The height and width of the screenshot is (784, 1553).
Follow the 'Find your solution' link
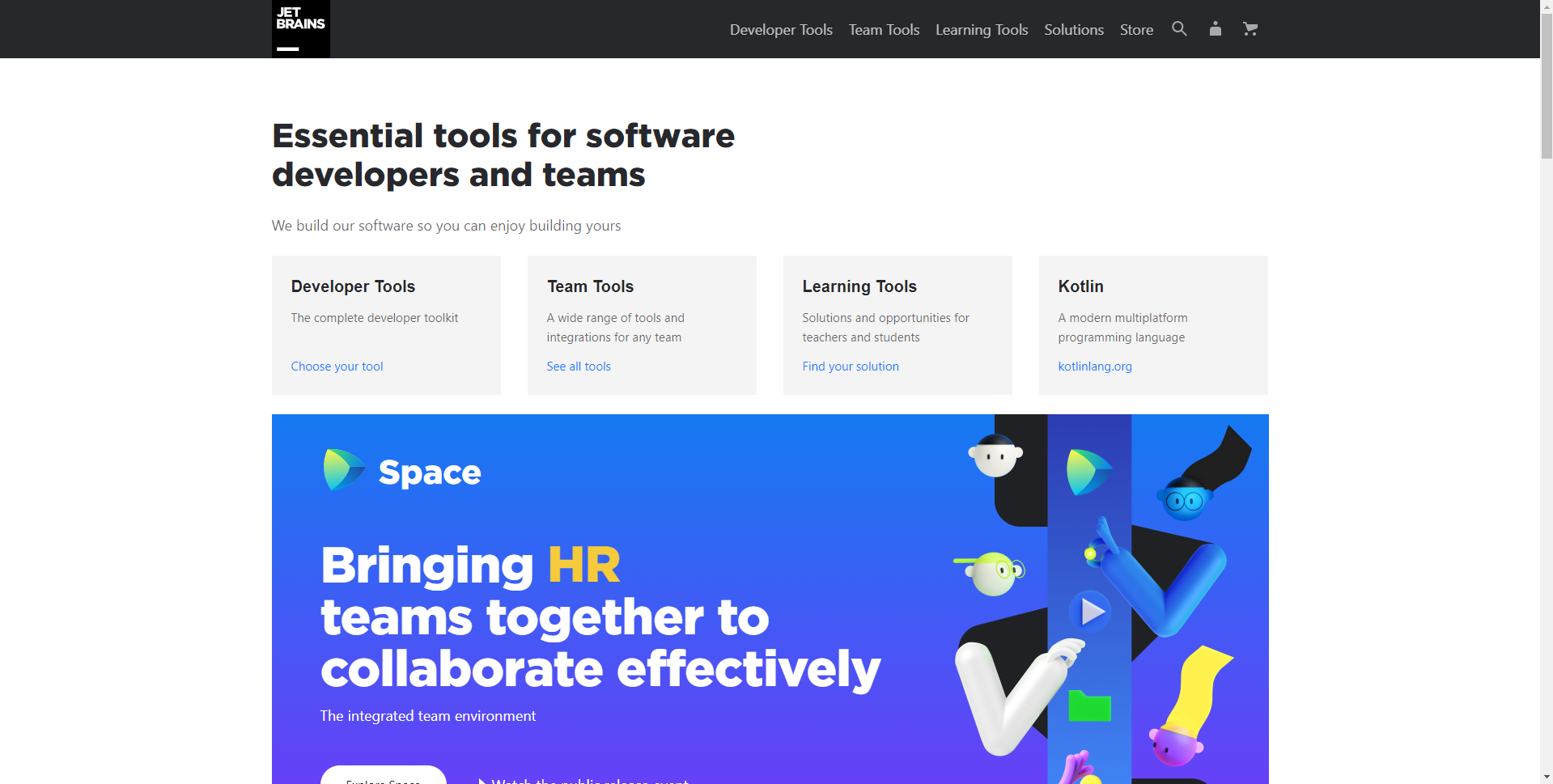point(851,367)
